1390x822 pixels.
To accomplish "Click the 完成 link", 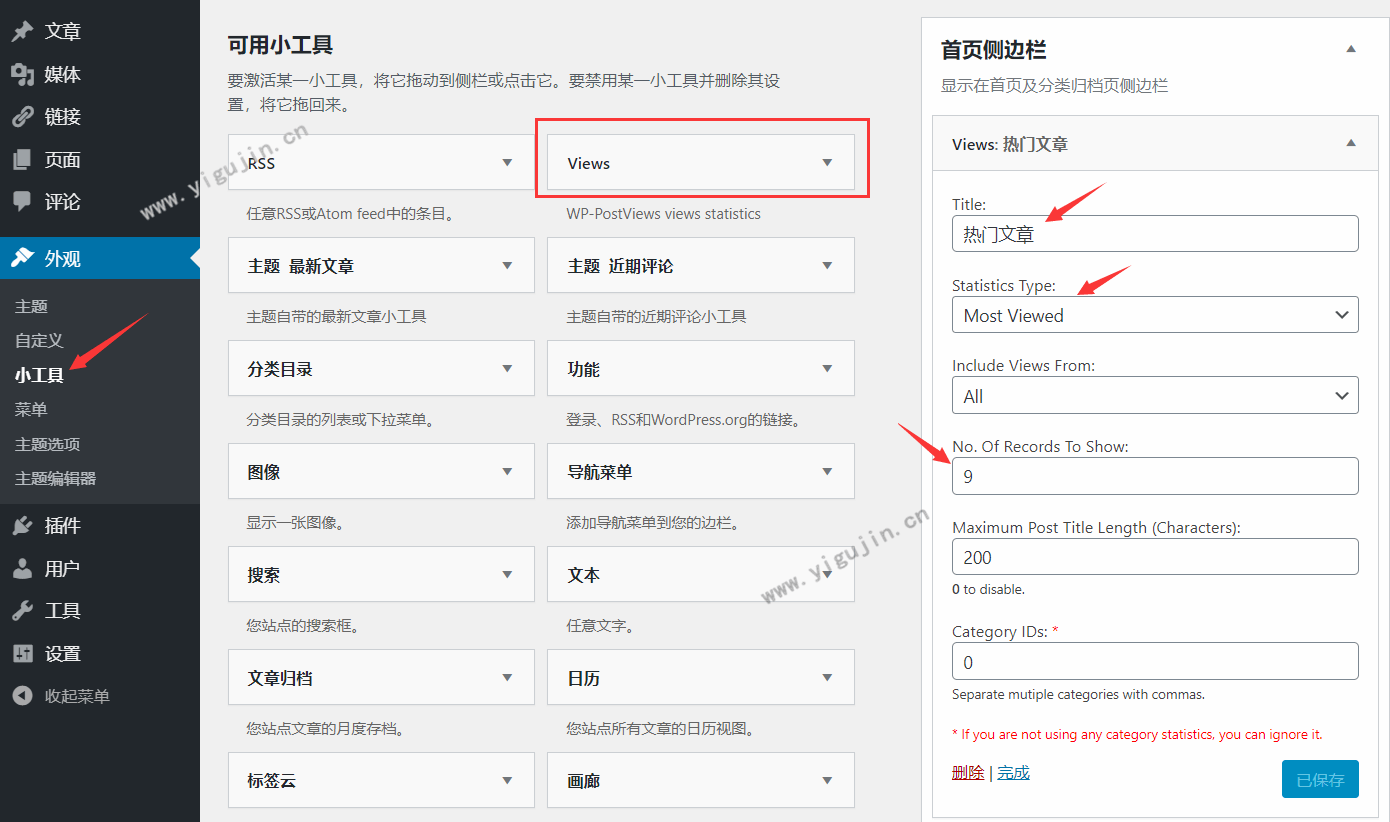I will 1013,773.
